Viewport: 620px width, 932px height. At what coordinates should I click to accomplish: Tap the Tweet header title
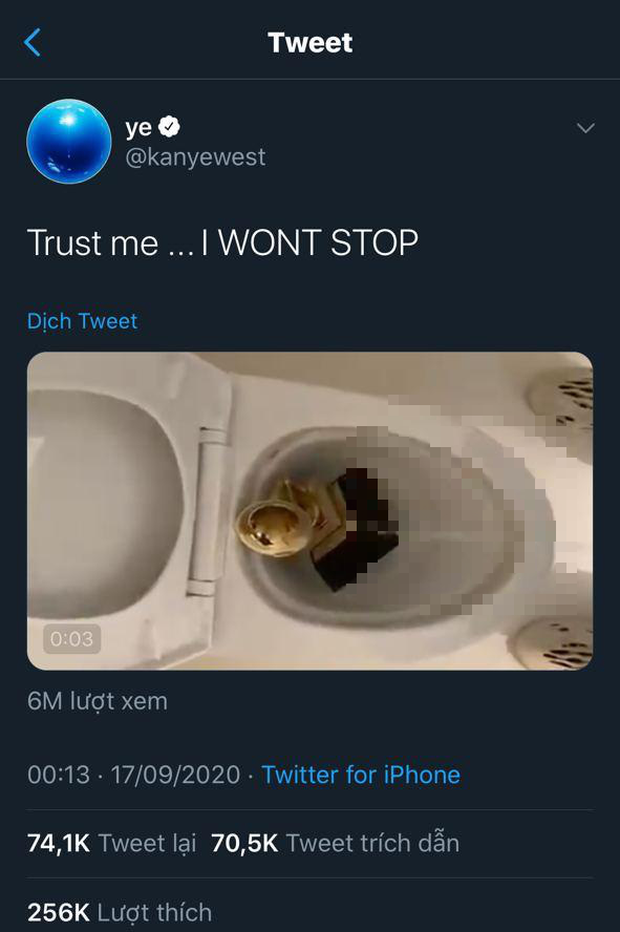point(310,43)
